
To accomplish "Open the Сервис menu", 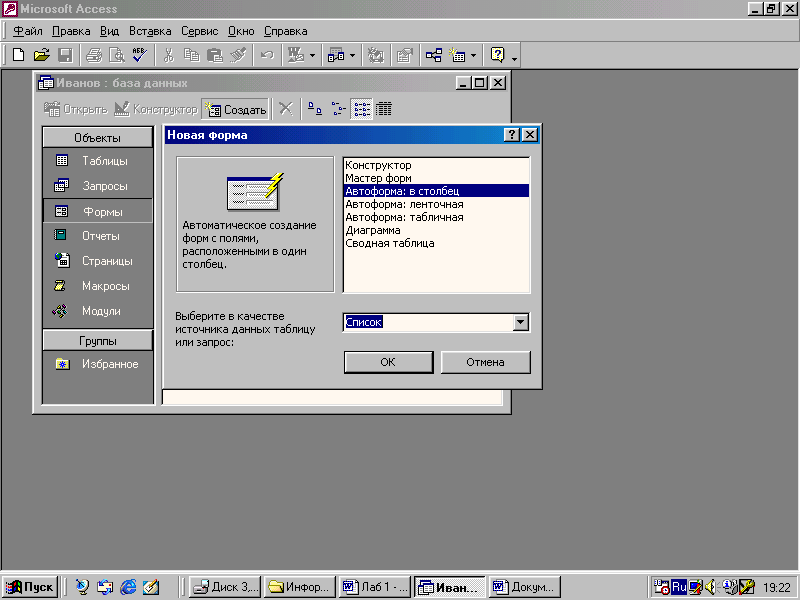I will click(199, 31).
